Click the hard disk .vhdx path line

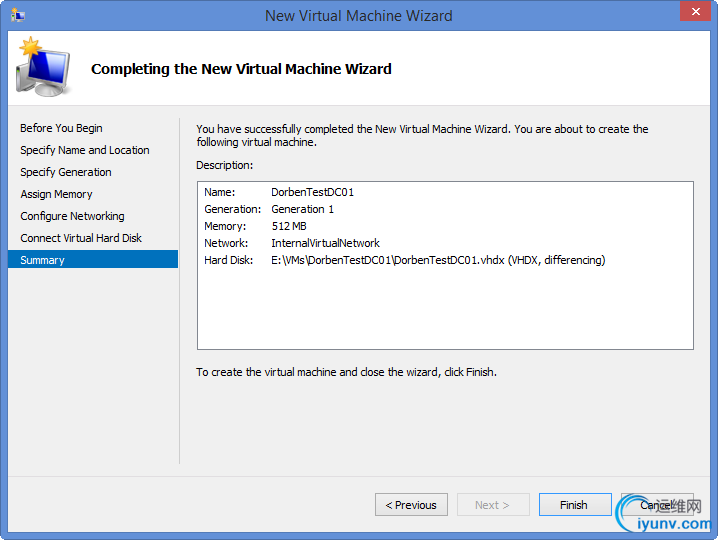tap(438, 260)
